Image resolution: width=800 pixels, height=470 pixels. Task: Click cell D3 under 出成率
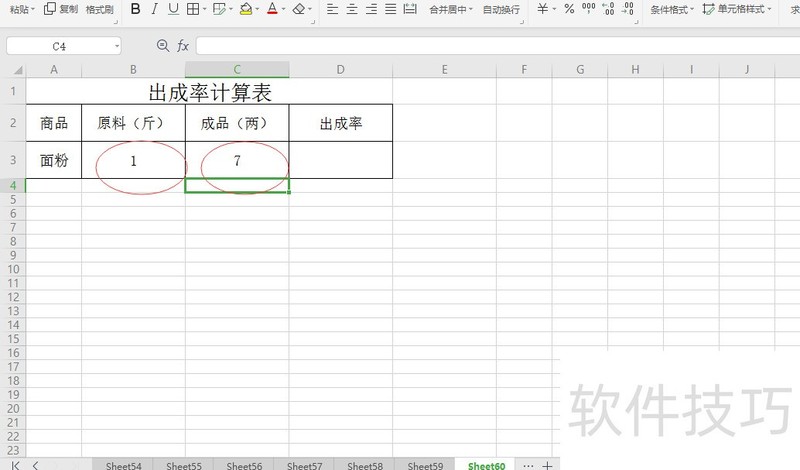tap(340, 160)
